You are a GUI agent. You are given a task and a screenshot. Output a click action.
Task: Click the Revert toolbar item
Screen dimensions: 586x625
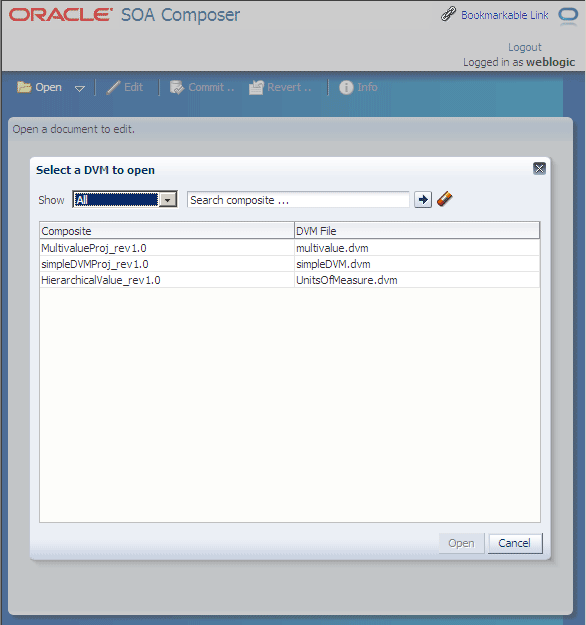coord(279,87)
